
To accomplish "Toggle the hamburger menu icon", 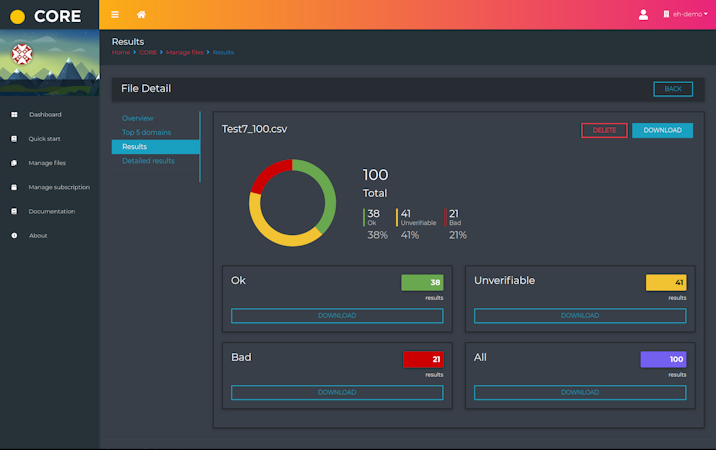I will pyautogui.click(x=115, y=15).
